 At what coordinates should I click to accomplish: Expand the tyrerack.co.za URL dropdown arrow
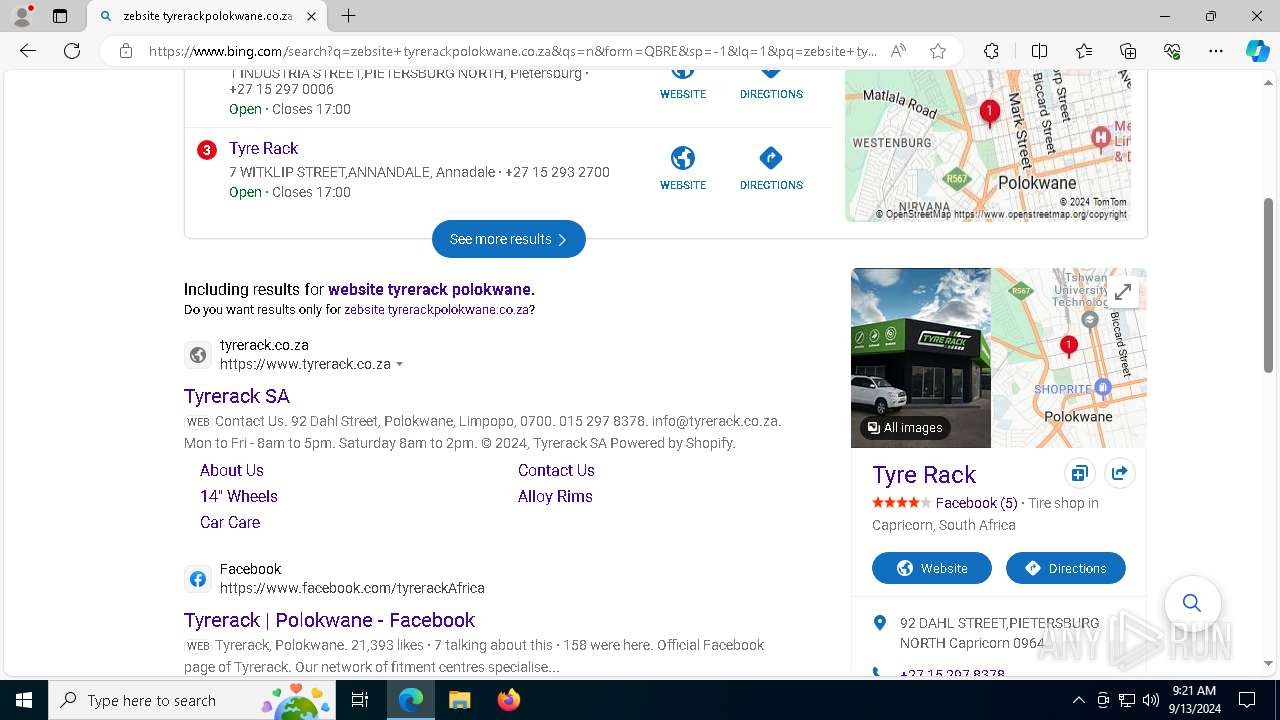pyautogui.click(x=399, y=365)
